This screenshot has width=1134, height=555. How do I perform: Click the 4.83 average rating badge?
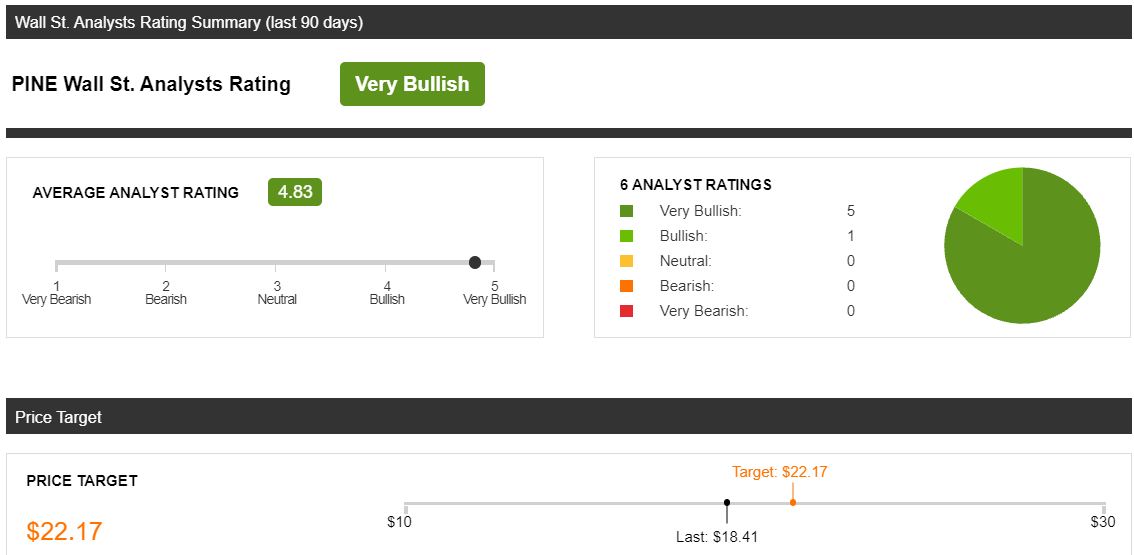coord(295,192)
